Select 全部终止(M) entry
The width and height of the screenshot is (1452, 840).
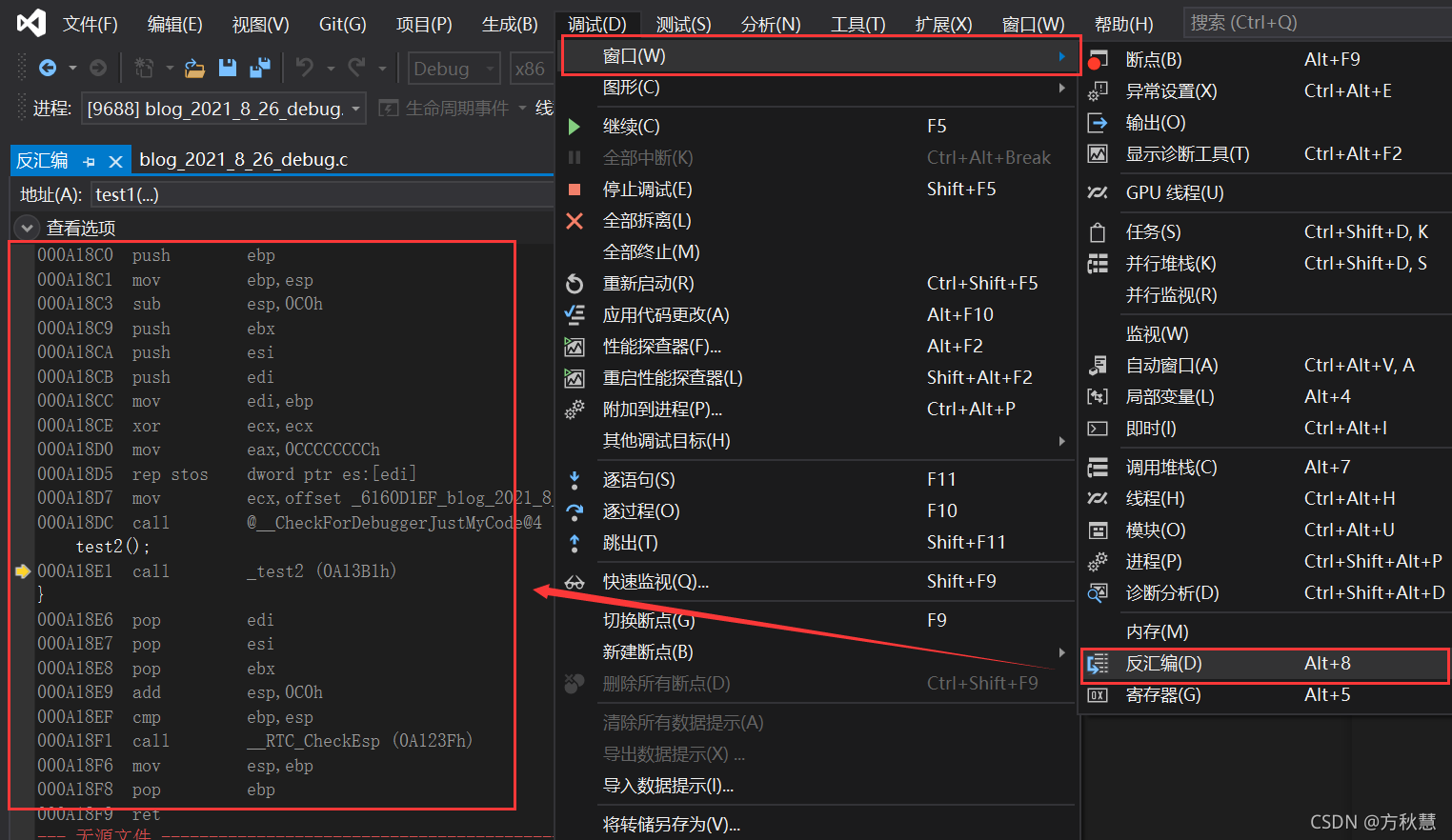(817, 251)
